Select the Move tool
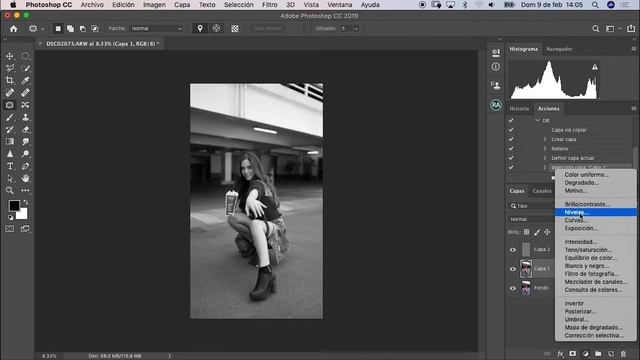Image resolution: width=640 pixels, height=360 pixels. (x=10, y=56)
